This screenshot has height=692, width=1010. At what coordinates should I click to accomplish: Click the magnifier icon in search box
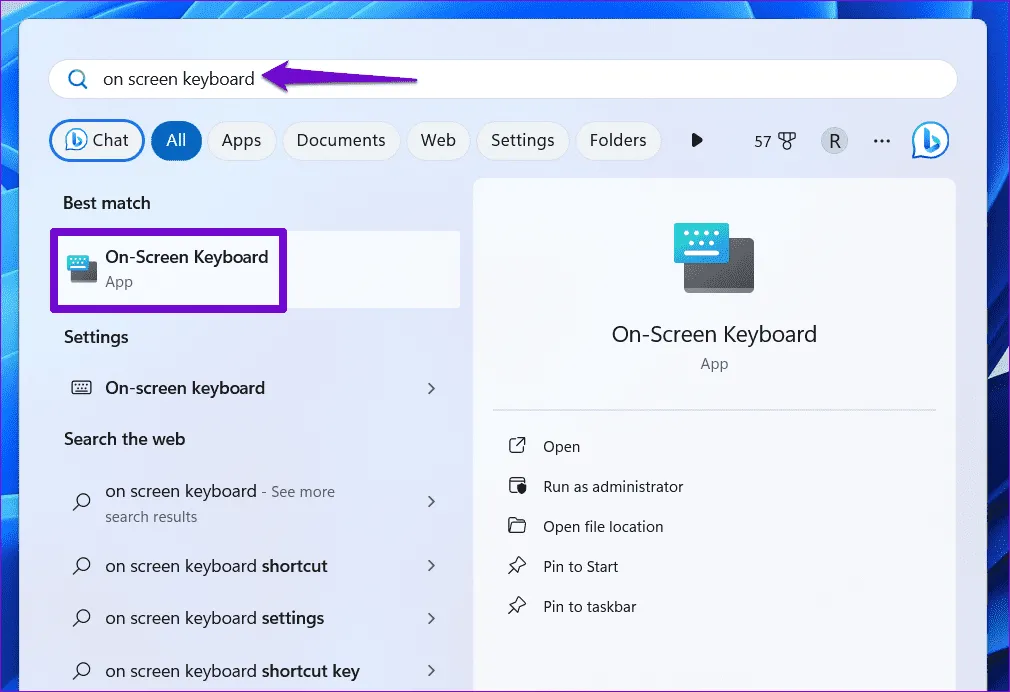click(77, 79)
